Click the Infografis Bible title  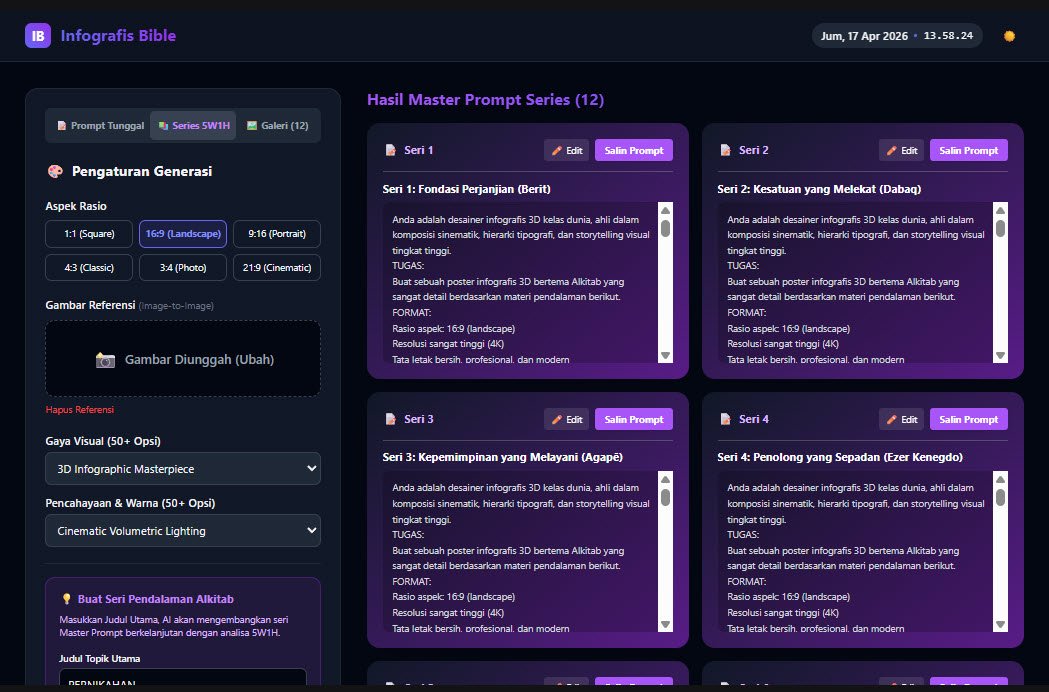coord(118,35)
